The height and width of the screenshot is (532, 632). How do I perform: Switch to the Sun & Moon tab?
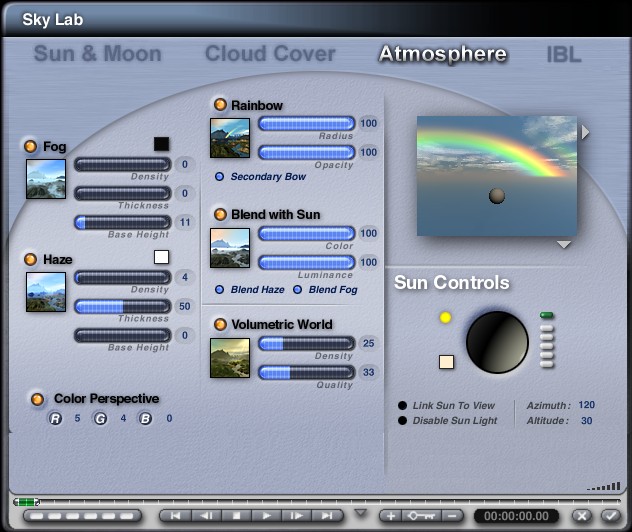98,54
